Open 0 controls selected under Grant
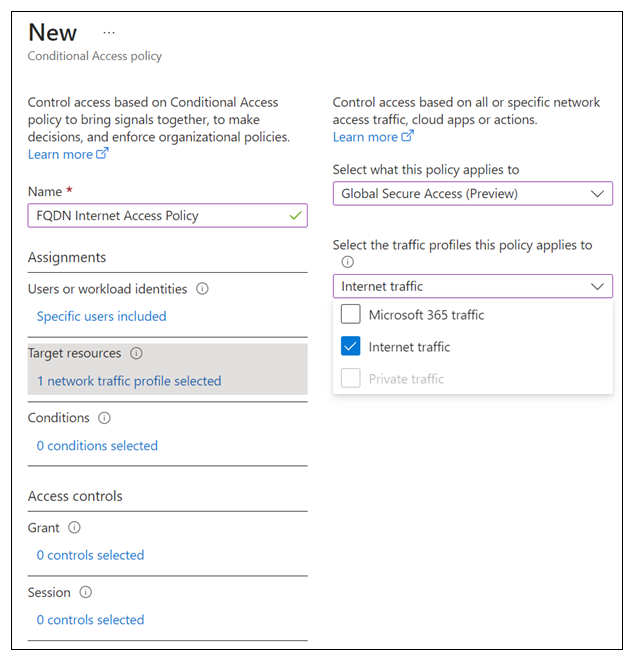Image resolution: width=629 pixels, height=654 pixels. [x=90, y=555]
